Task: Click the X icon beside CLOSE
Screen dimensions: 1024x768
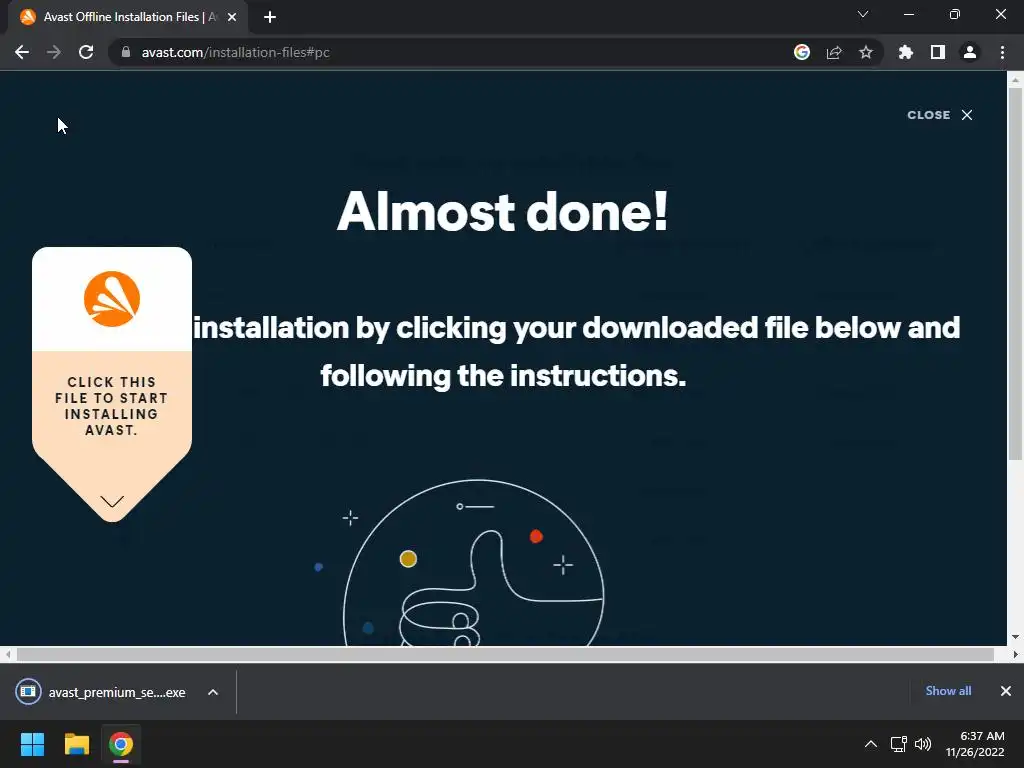Action: coord(967,115)
